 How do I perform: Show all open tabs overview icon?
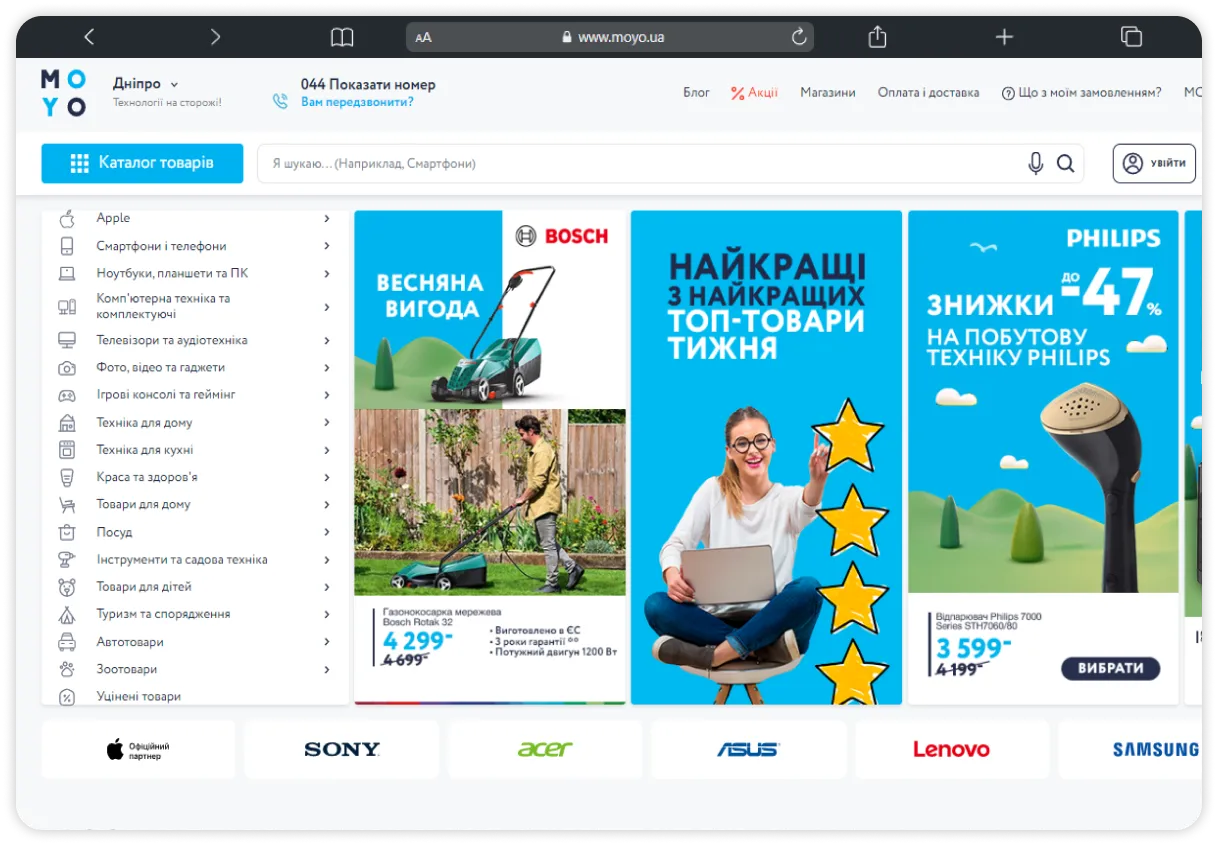tap(1131, 37)
